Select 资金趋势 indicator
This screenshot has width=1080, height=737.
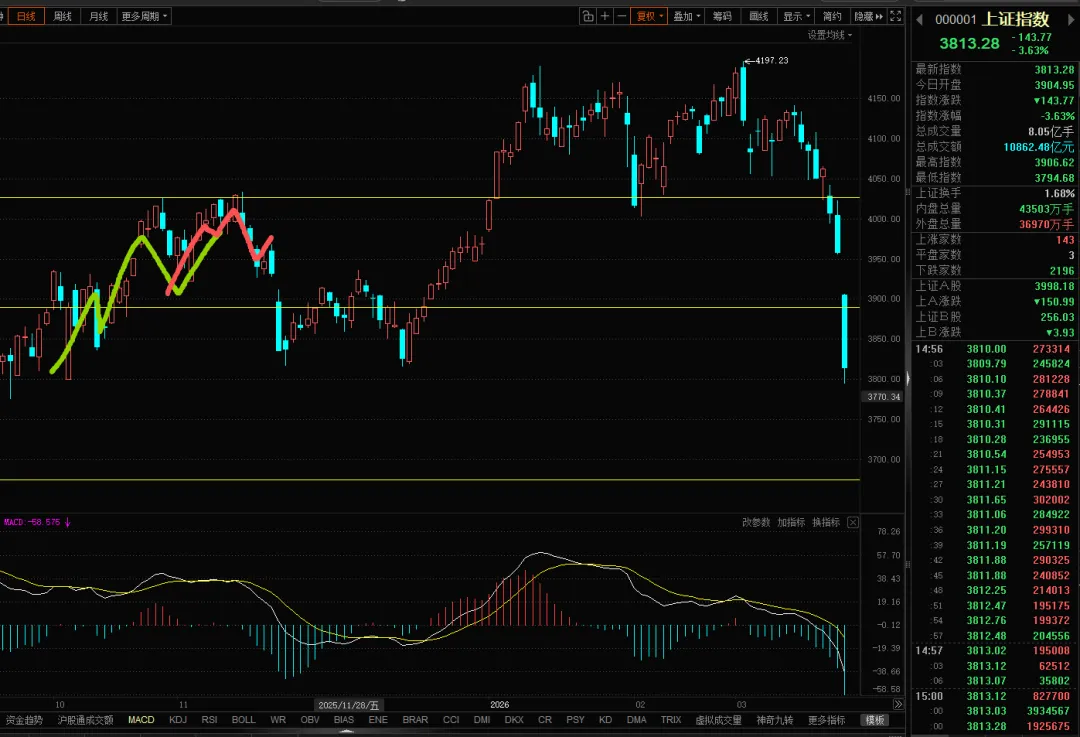(x=25, y=720)
